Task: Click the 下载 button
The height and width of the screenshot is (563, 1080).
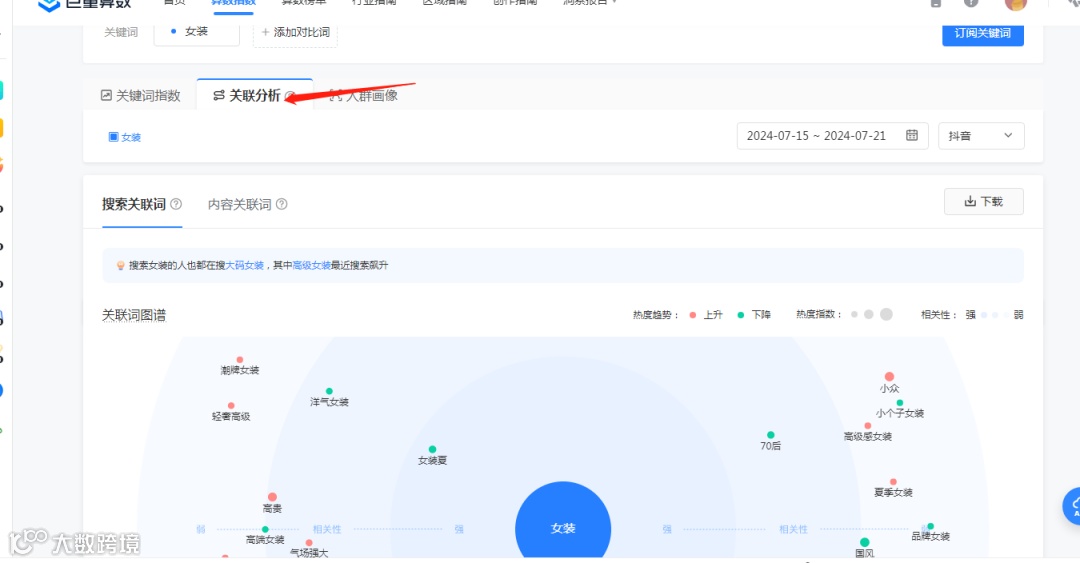Action: pos(984,201)
